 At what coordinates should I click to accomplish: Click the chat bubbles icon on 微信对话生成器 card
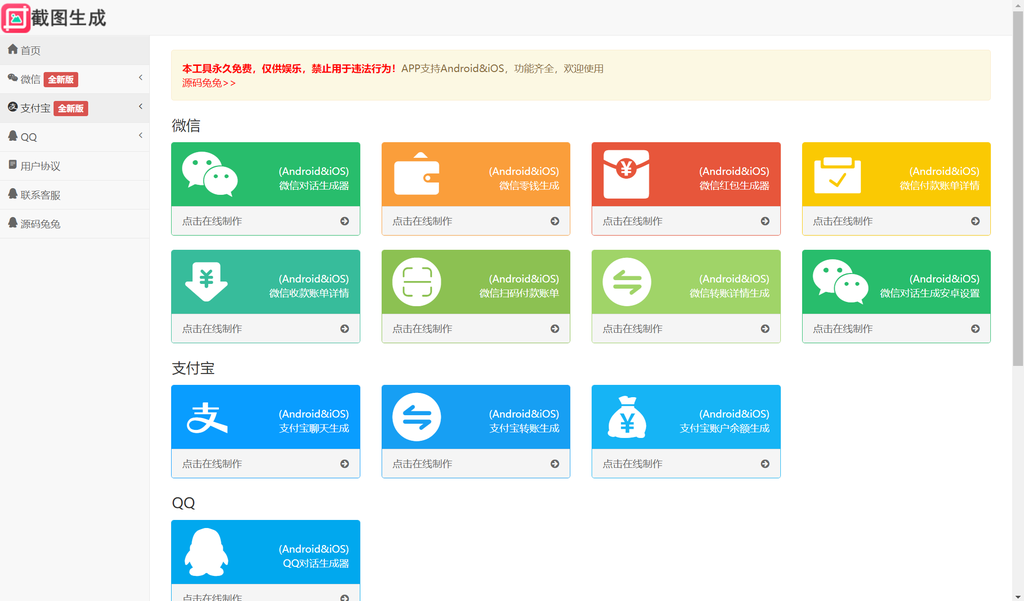[210, 174]
